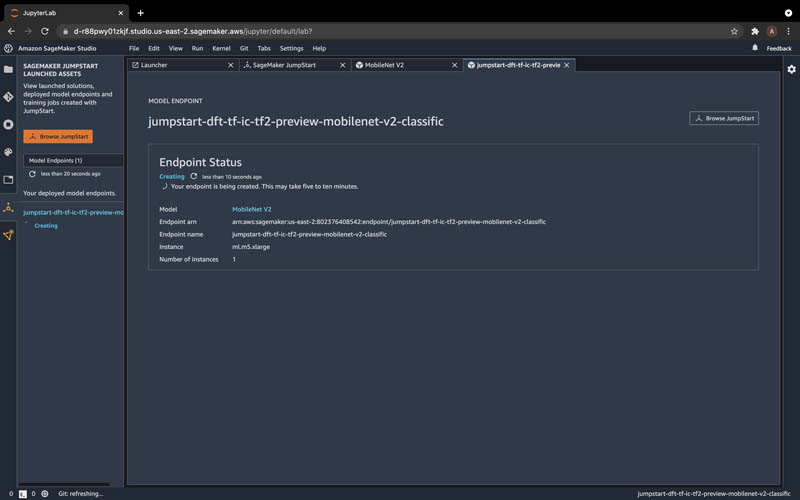Open Running Terminals and Kernels stop icon
This screenshot has height=500, width=800.
click(8, 124)
